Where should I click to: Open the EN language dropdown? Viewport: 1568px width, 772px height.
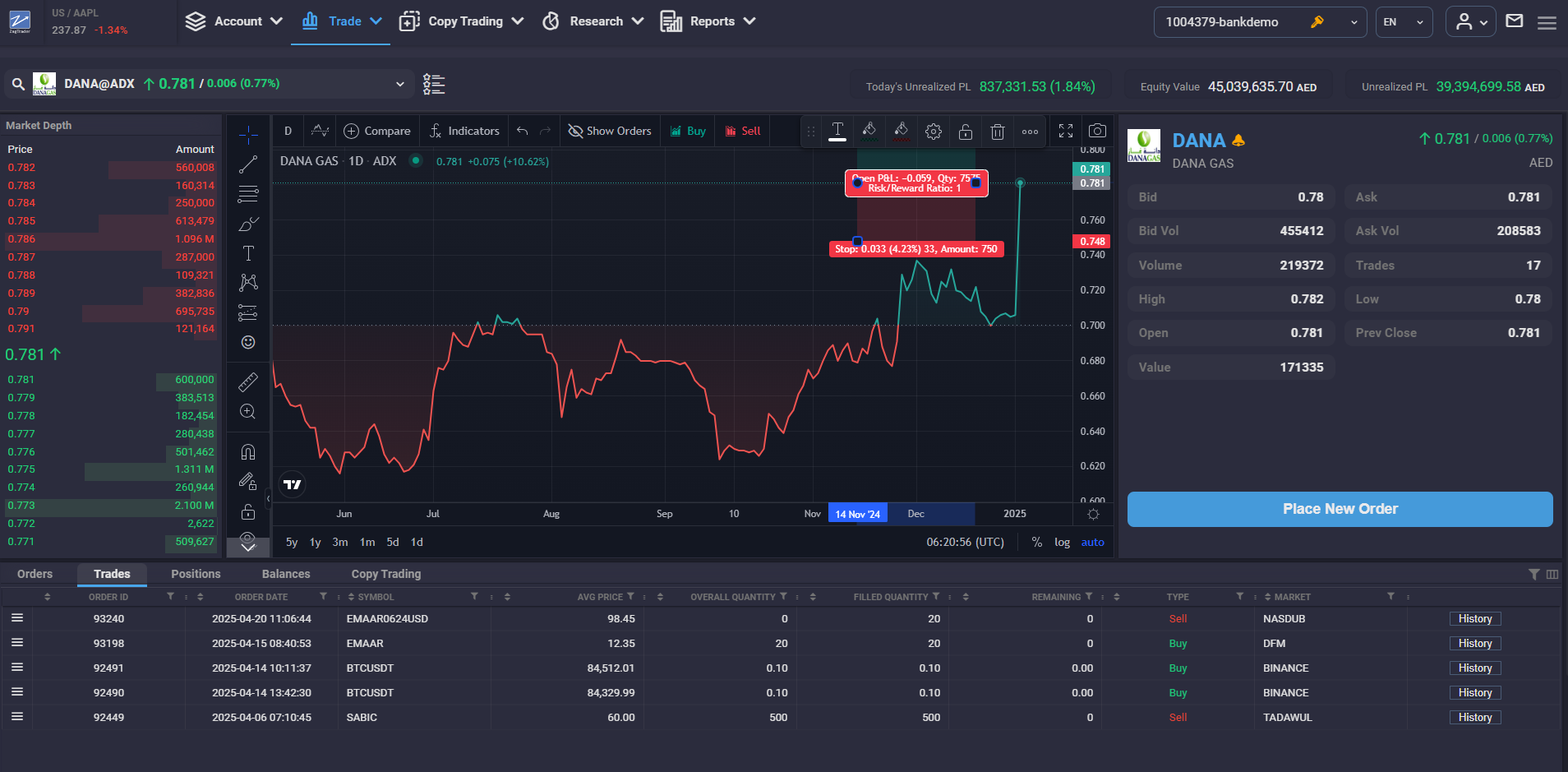1404,21
